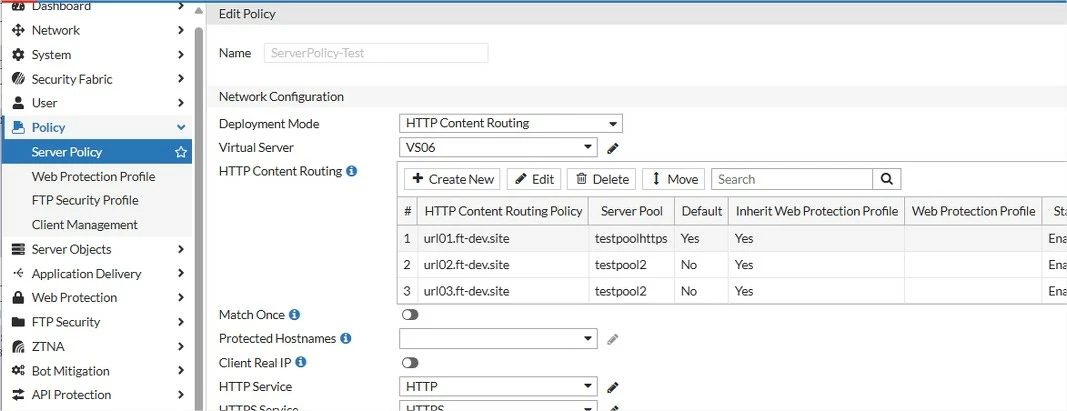Open the Deployment Mode dropdown
The image size is (1067, 411).
click(510, 124)
